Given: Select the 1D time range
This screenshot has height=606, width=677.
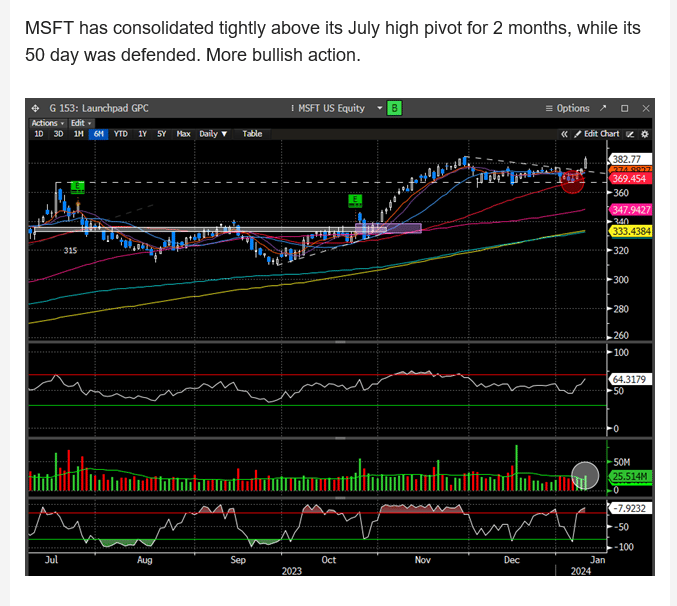Looking at the screenshot, I should tap(39, 134).
